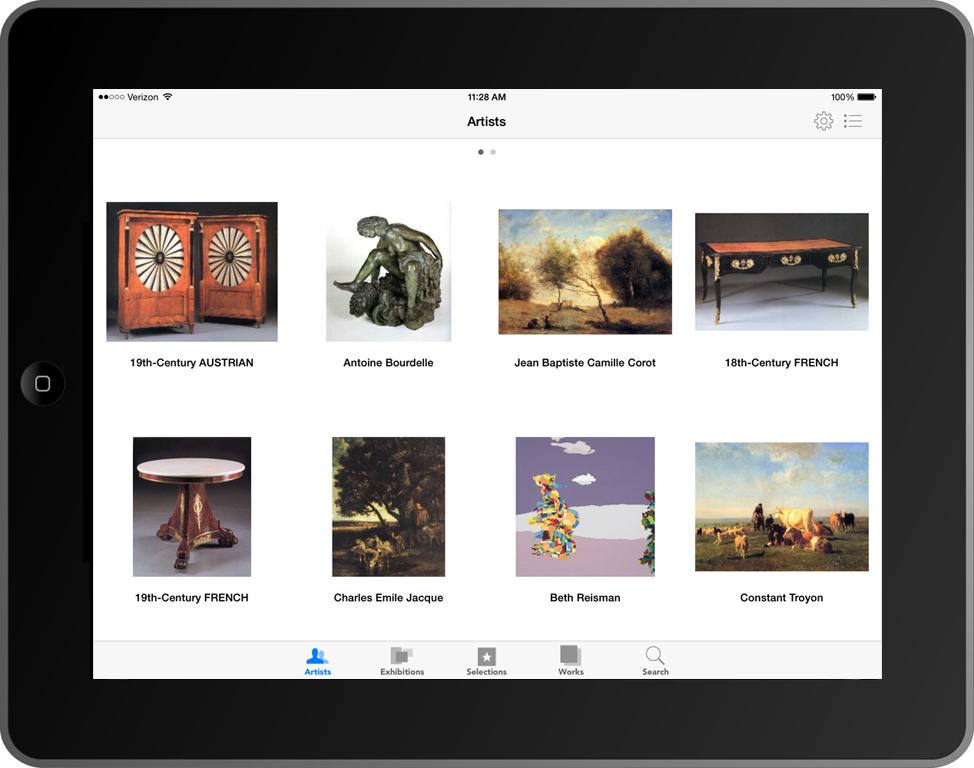
Task: Click the '19th-Century FRENCH' label
Action: [x=192, y=598]
